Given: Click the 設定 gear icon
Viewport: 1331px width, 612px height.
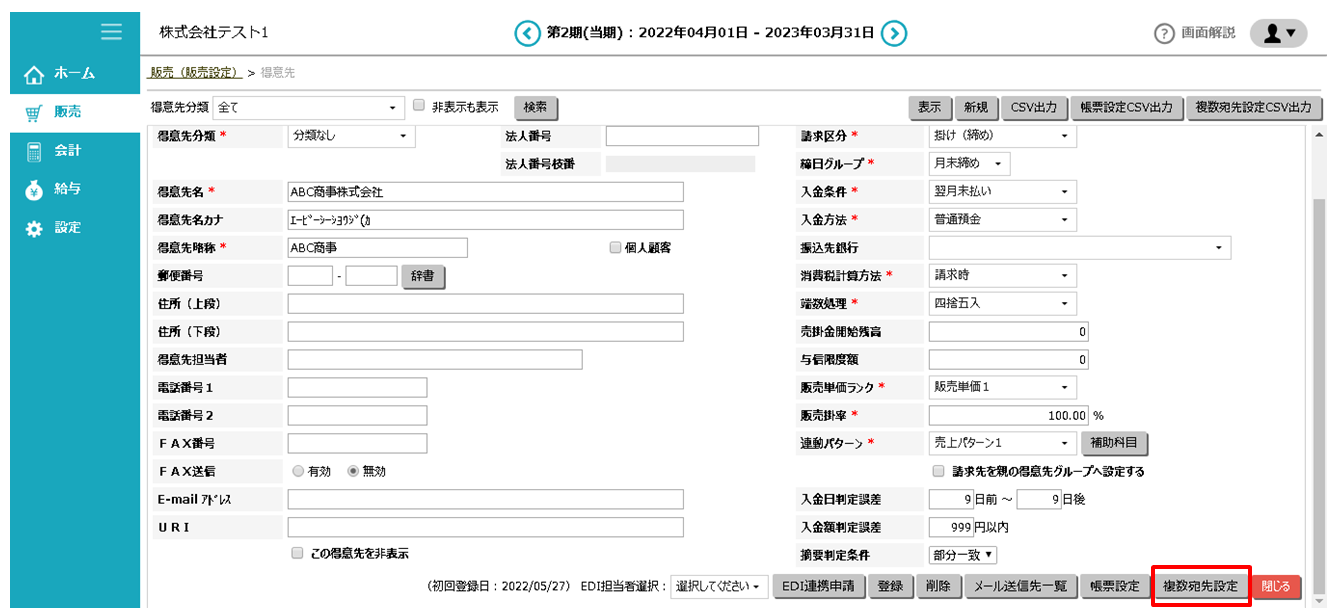Looking at the screenshot, I should [35, 228].
